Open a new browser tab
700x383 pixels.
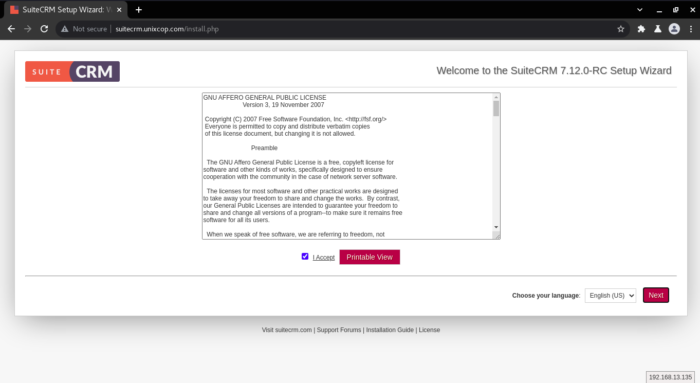[138, 10]
